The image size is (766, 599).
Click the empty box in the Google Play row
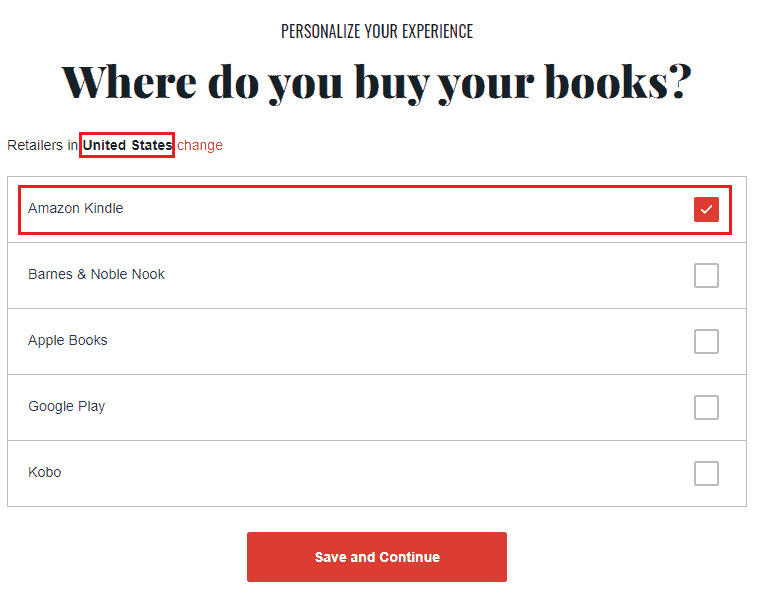[x=706, y=407]
